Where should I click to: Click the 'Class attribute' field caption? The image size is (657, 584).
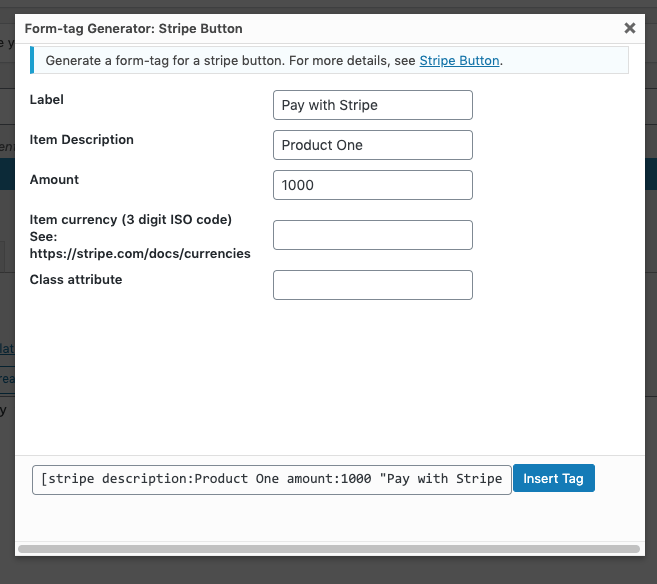[x=76, y=280]
